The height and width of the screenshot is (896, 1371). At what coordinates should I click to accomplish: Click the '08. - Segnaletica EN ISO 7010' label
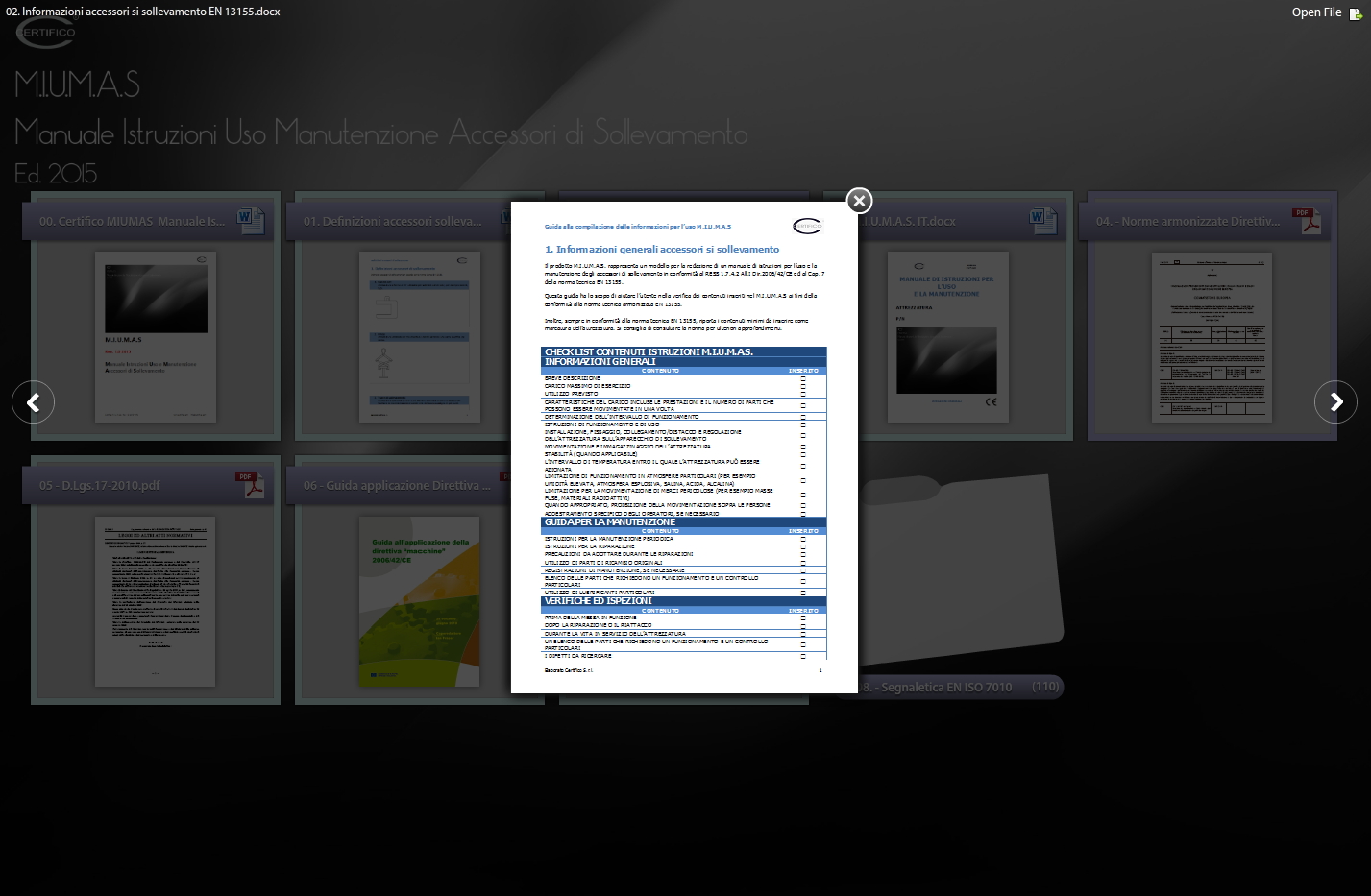(937, 687)
